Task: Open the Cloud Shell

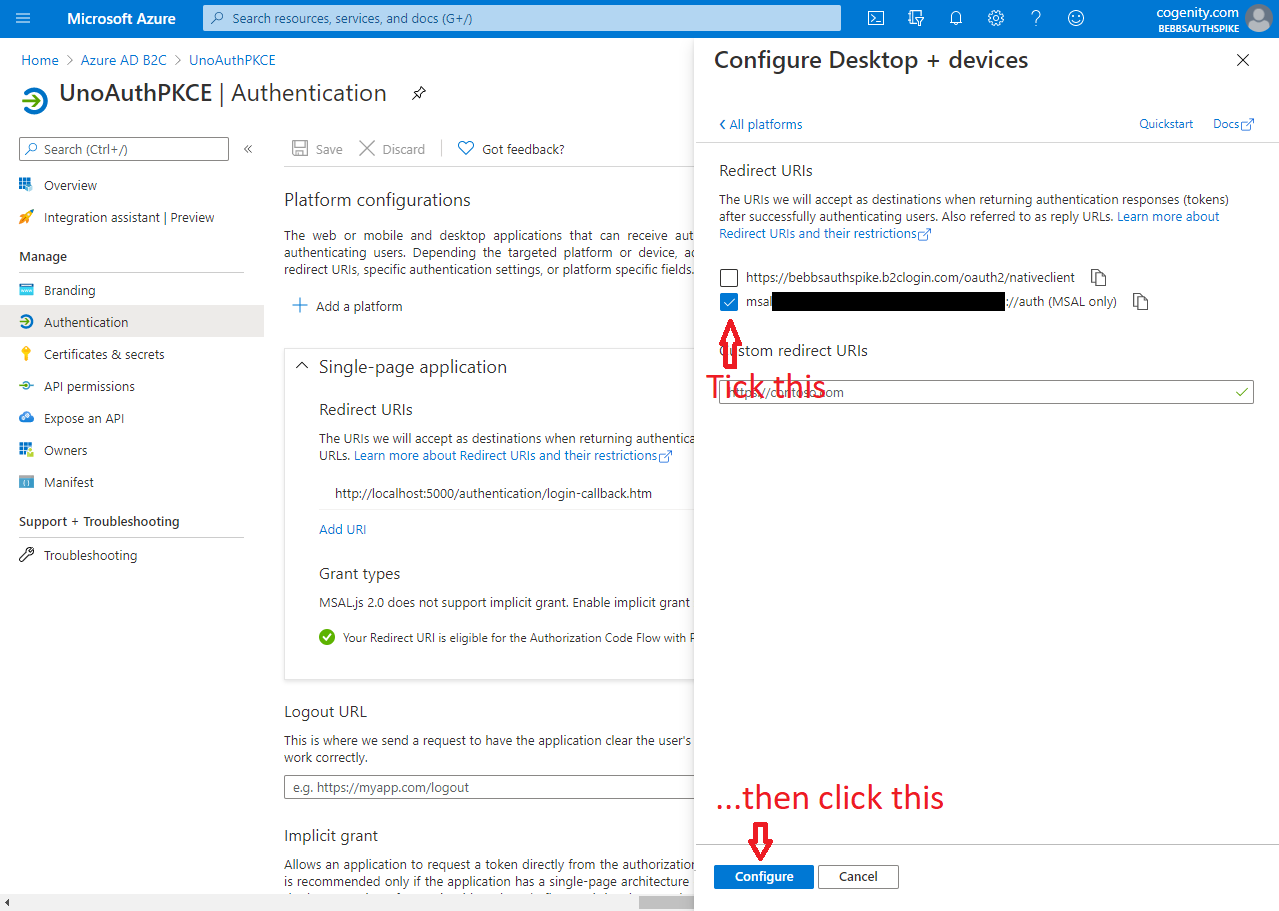Action: [x=875, y=18]
